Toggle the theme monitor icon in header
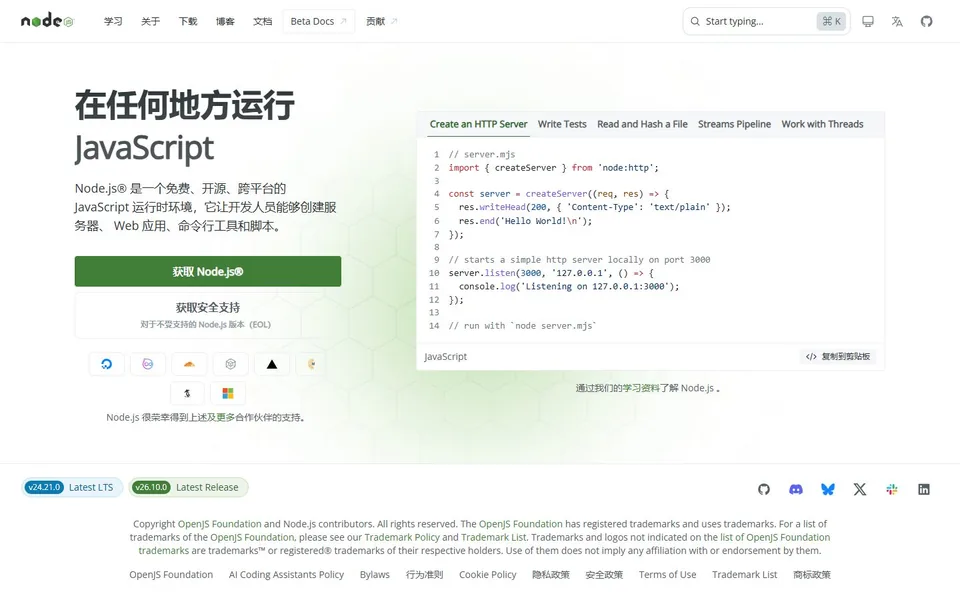Screen dimensions: 960x600 [868, 21]
